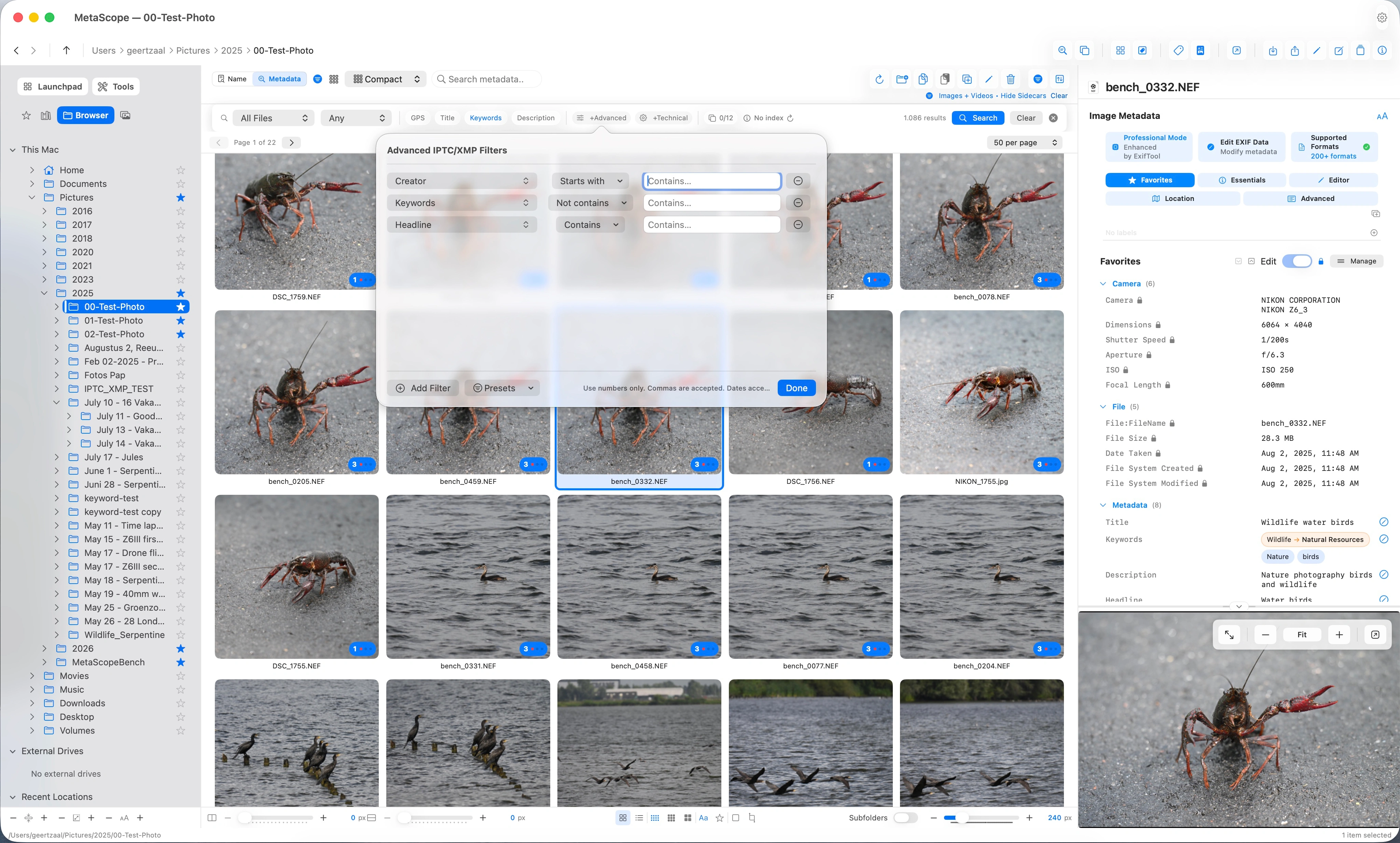Collapse the Camera metadata section
Image resolution: width=1400 pixels, height=843 pixels.
point(1103,284)
